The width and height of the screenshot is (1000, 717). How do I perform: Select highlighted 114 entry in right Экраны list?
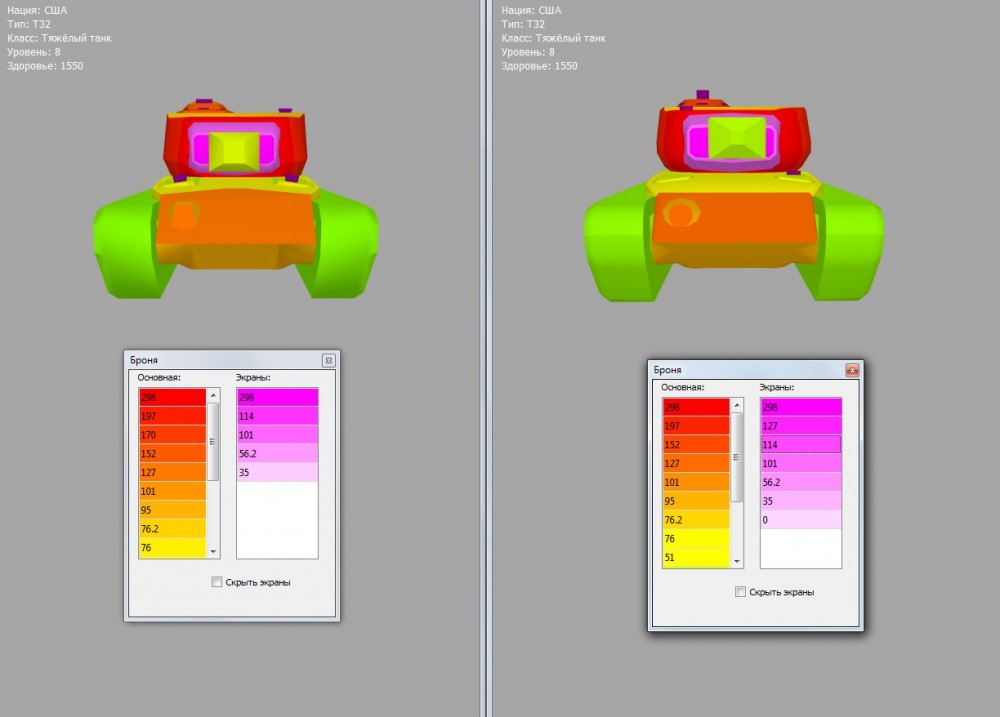coord(800,444)
